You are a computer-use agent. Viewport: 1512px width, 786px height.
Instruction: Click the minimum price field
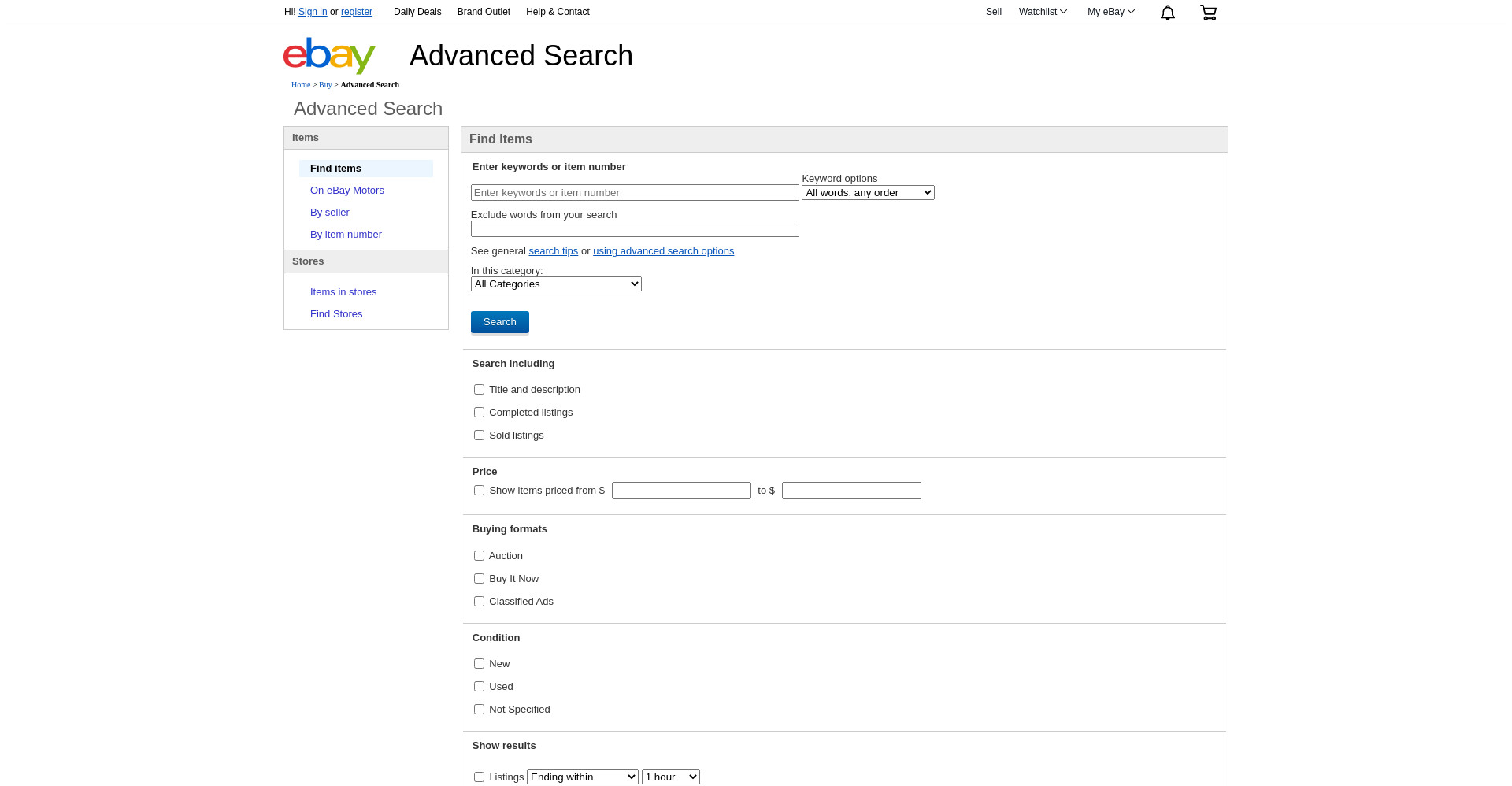[681, 491]
